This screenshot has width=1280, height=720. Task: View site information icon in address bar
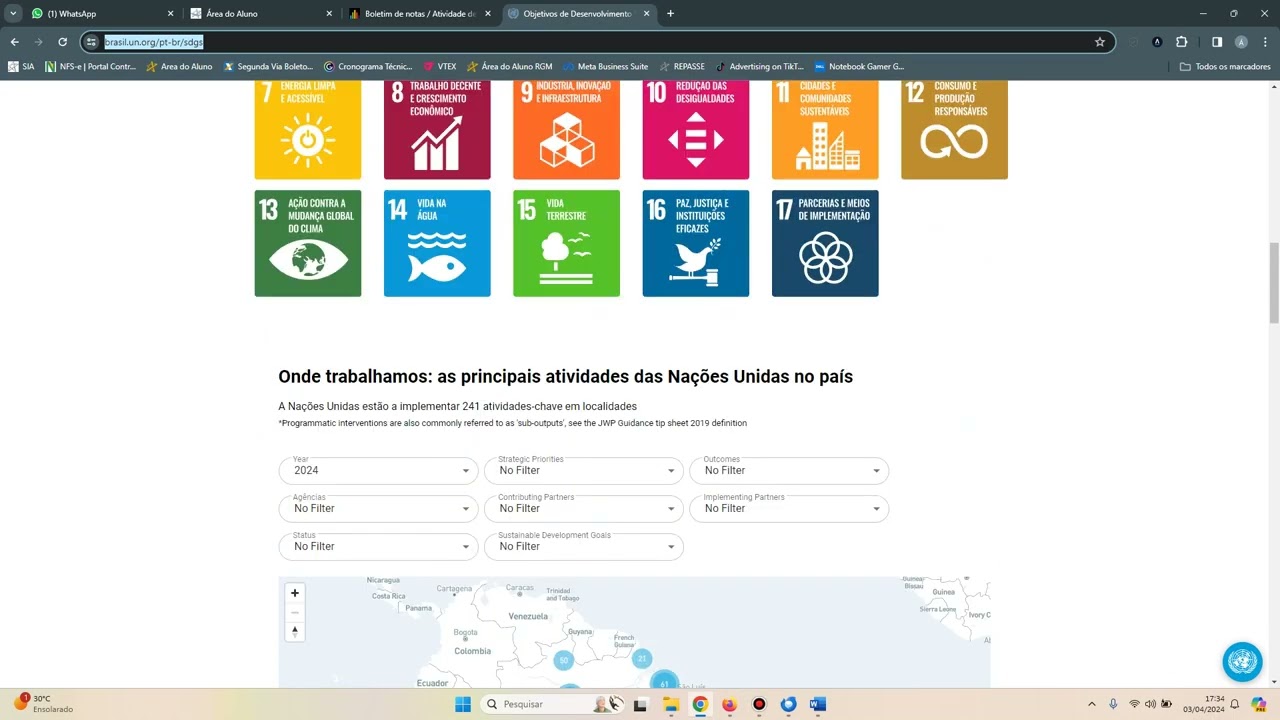point(91,42)
